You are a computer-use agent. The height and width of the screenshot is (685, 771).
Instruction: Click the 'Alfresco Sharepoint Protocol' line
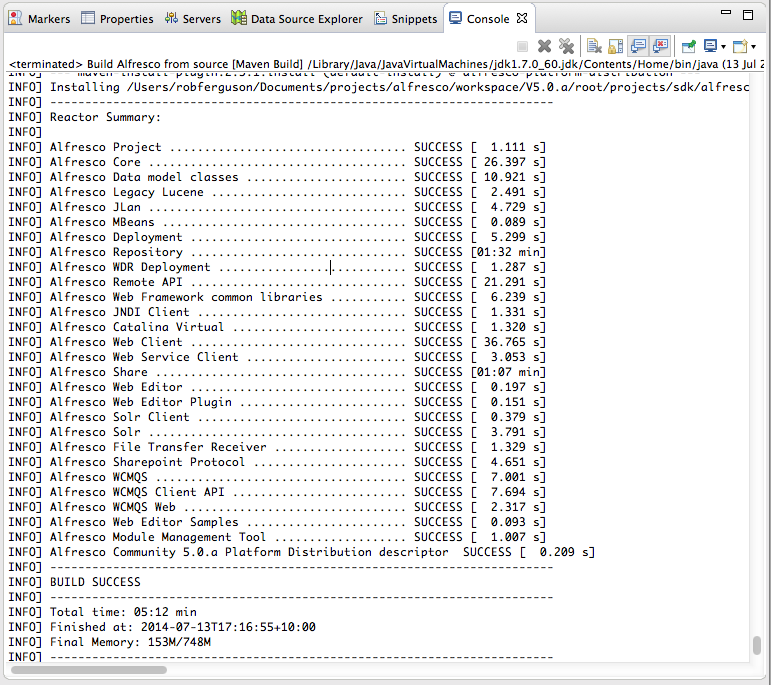point(277,462)
